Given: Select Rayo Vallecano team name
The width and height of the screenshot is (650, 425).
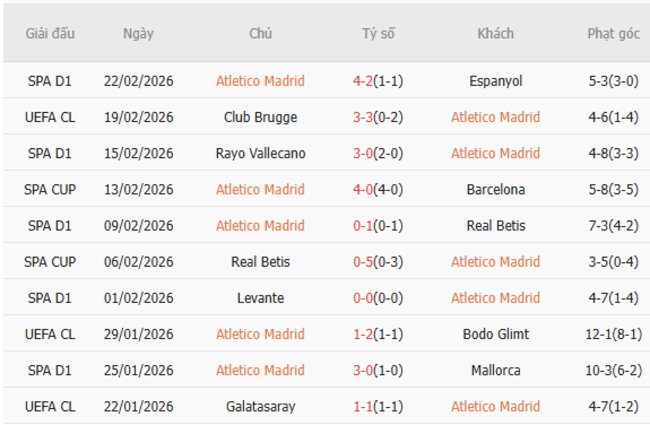Looking at the screenshot, I should (x=260, y=153).
